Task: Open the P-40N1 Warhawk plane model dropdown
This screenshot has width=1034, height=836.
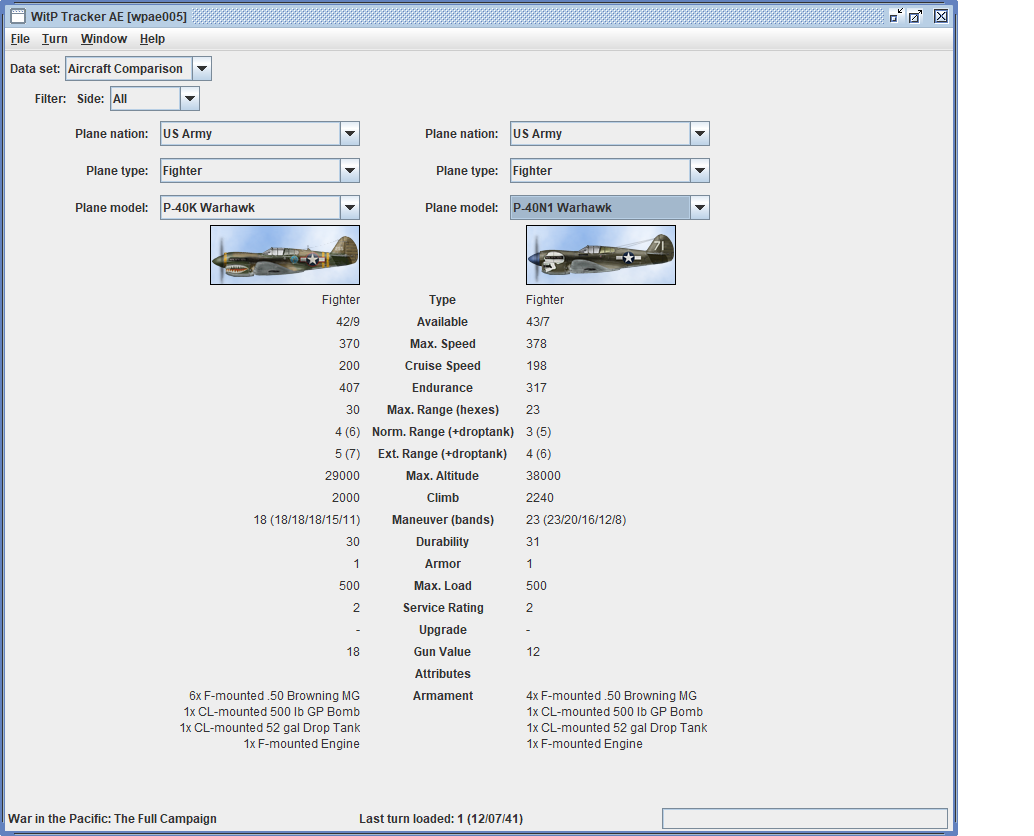Action: [x=699, y=208]
